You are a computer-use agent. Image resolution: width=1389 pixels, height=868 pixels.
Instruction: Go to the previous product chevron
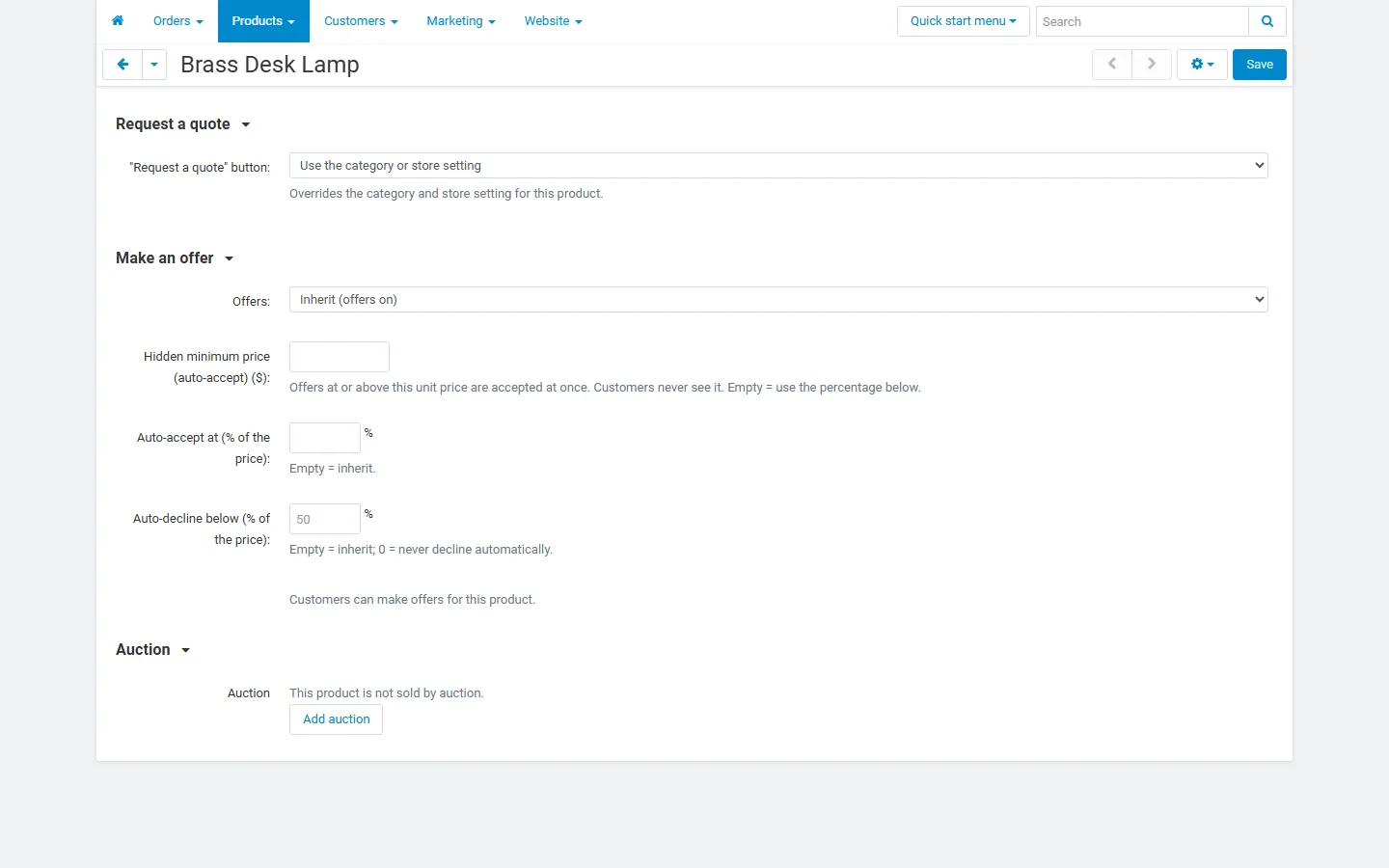click(x=1112, y=65)
